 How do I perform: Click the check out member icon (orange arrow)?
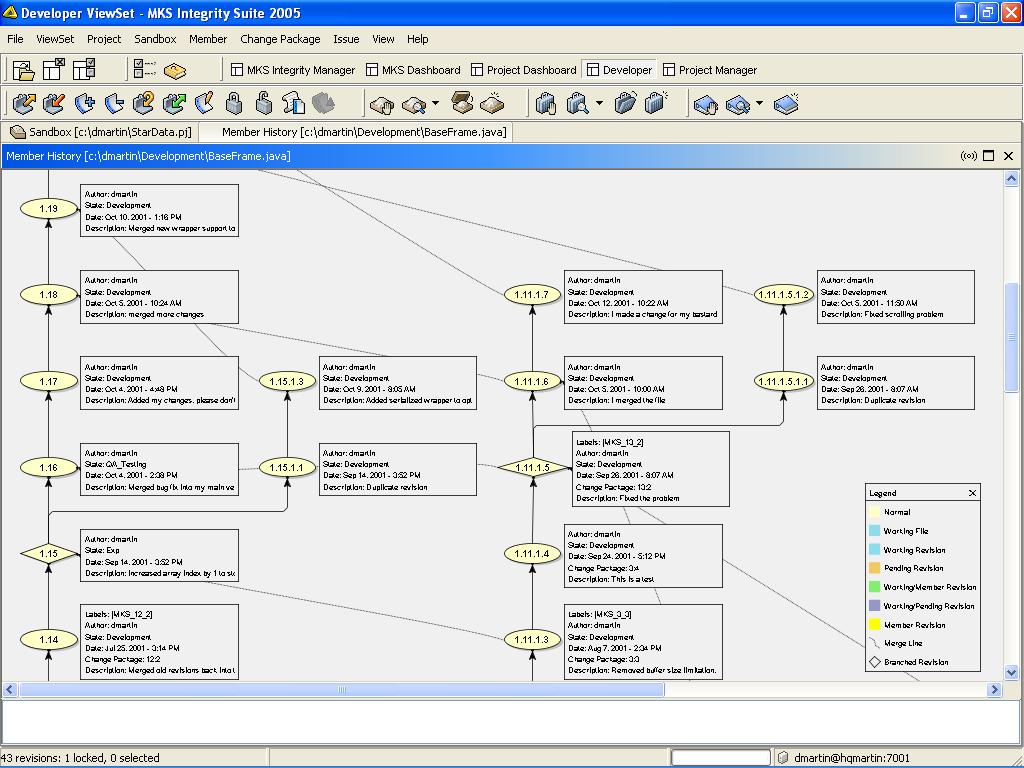24,103
